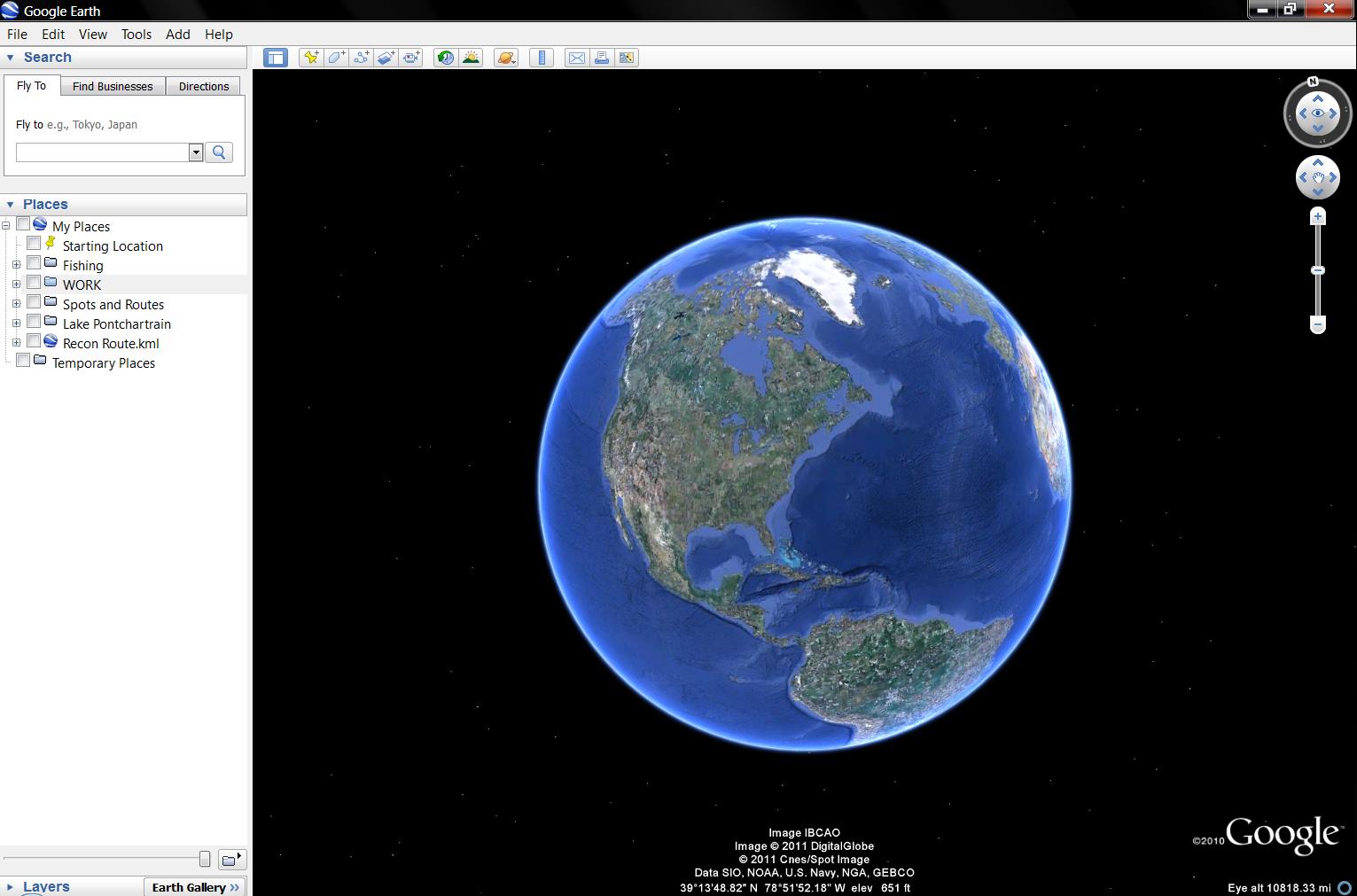The image size is (1357, 896).
Task: Click the look left arrow on the eye joystick
Action: coord(1303,113)
